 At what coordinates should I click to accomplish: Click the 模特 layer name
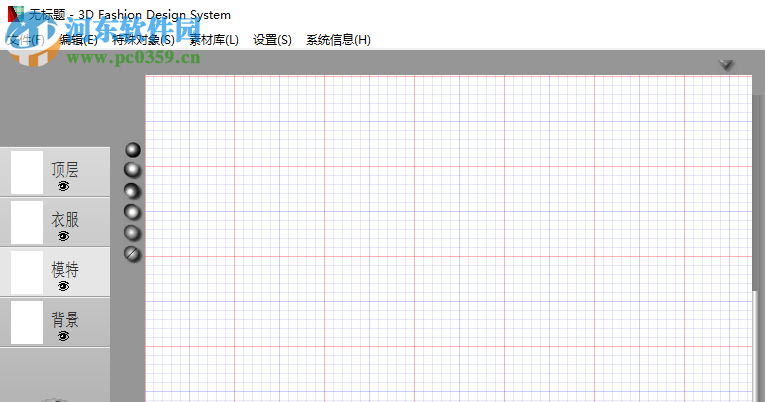pos(65,269)
